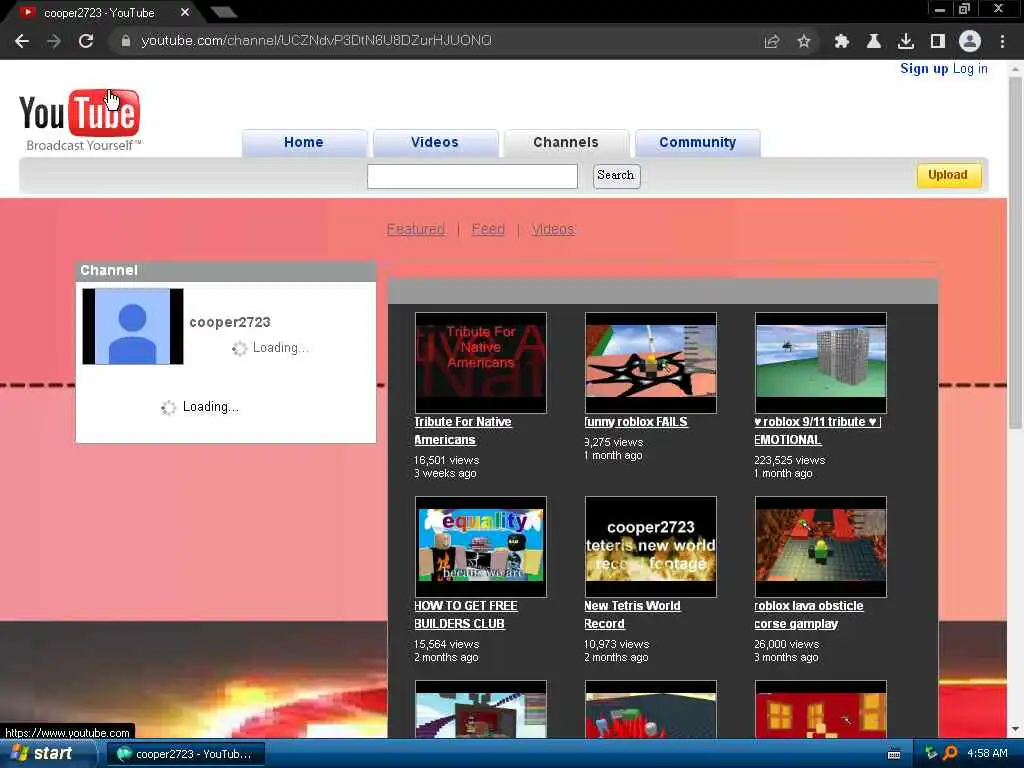Open the Chrome three-dot menu
Viewport: 1024px width, 768px height.
(x=1002, y=41)
